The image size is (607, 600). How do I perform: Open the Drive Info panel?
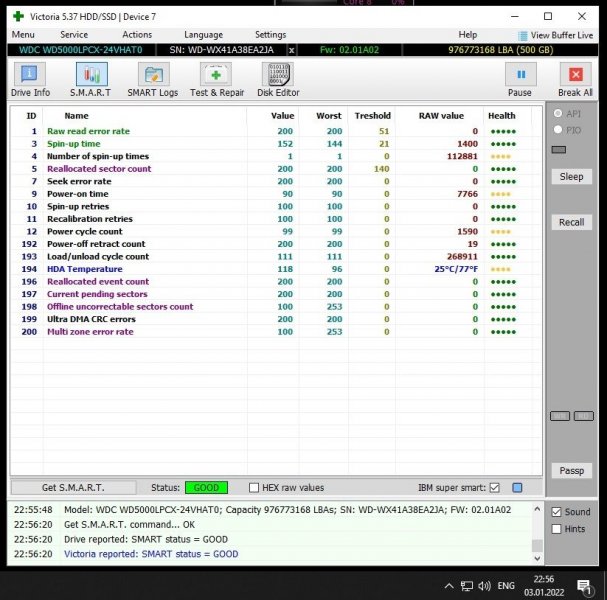30,79
